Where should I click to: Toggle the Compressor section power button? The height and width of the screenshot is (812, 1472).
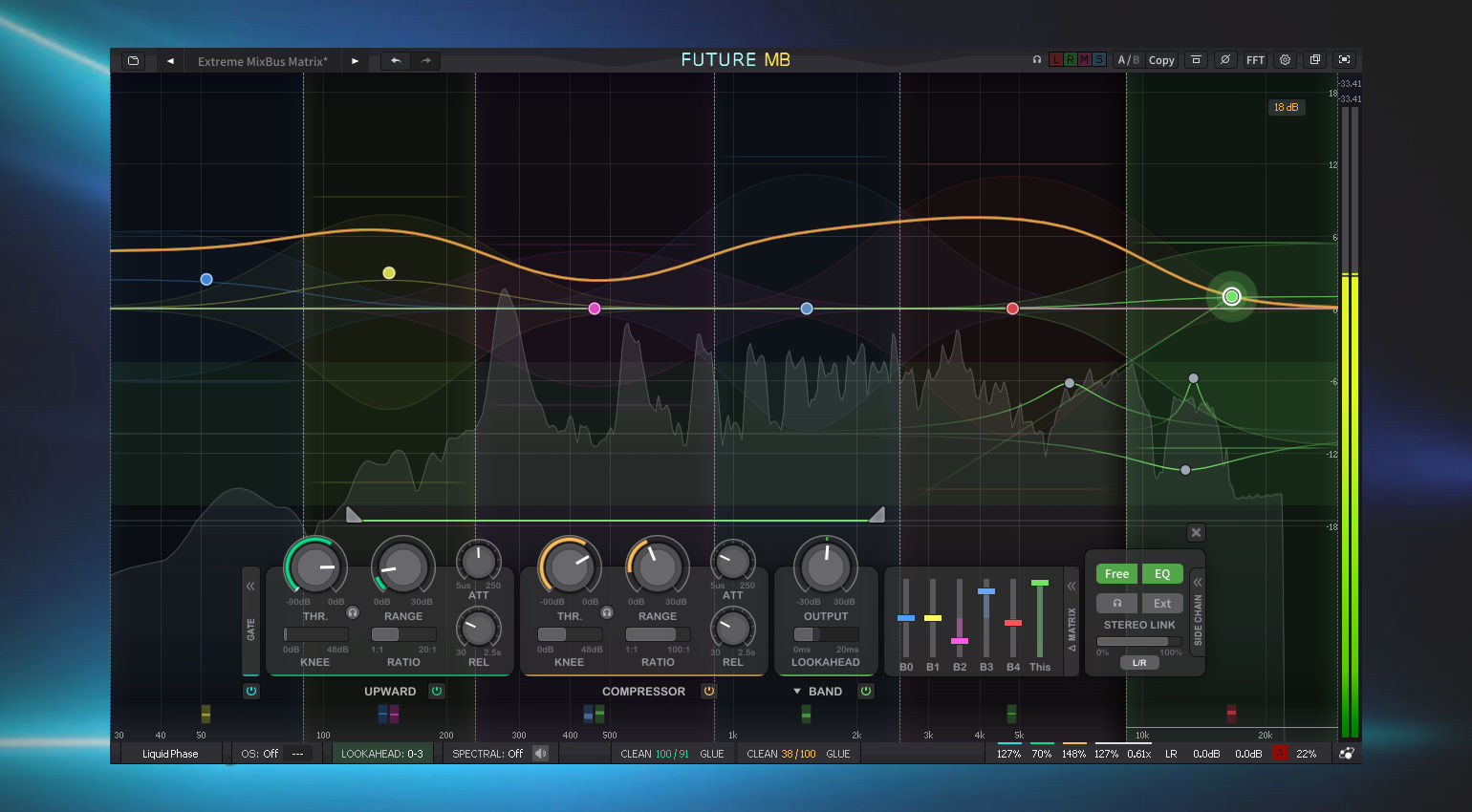(x=709, y=691)
